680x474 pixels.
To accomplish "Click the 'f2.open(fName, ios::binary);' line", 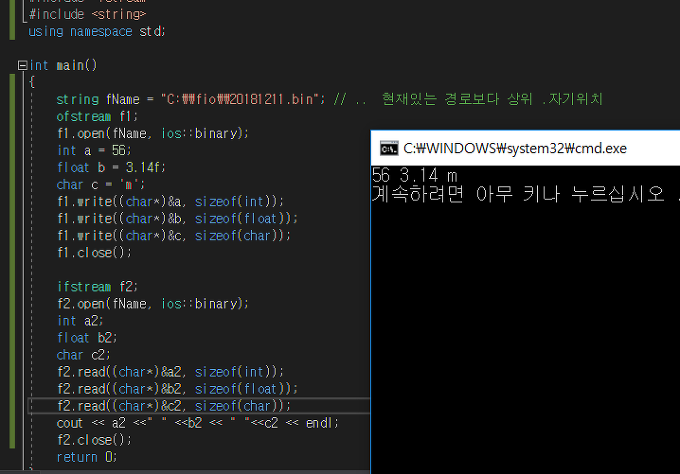I will (153, 304).
